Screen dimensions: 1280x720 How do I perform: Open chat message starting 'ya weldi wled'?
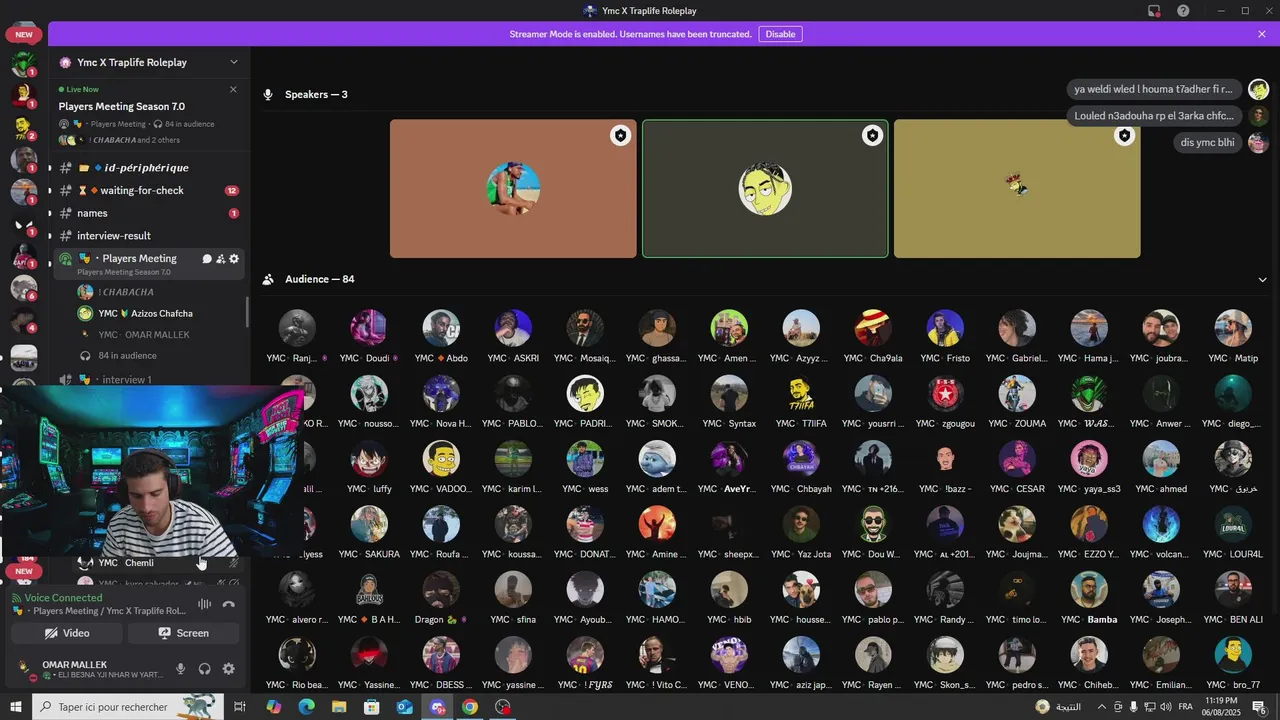(1155, 89)
